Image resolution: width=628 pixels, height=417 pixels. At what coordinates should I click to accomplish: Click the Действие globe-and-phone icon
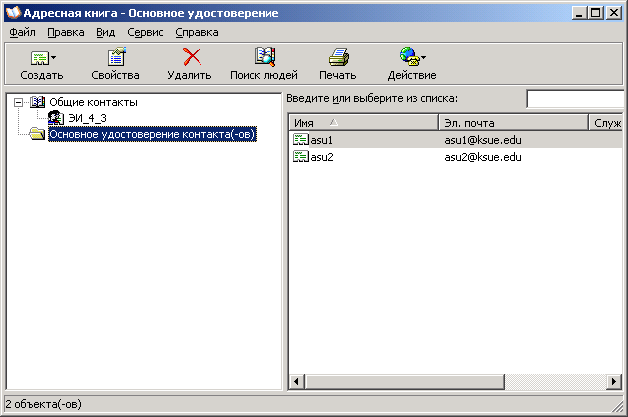point(409,56)
